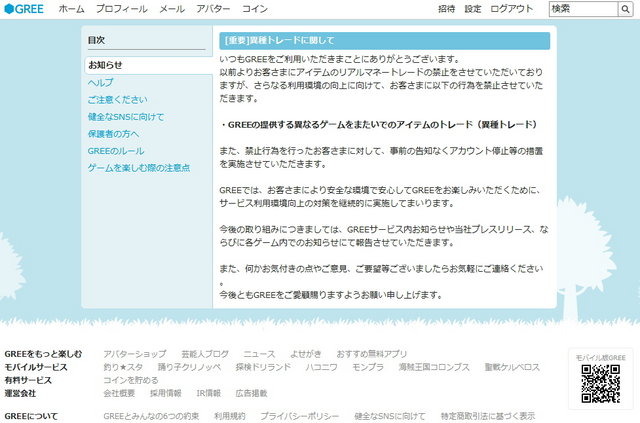The height and width of the screenshot is (423, 640).
Task: Focus the 検索 search field
Action: (x=583, y=9)
